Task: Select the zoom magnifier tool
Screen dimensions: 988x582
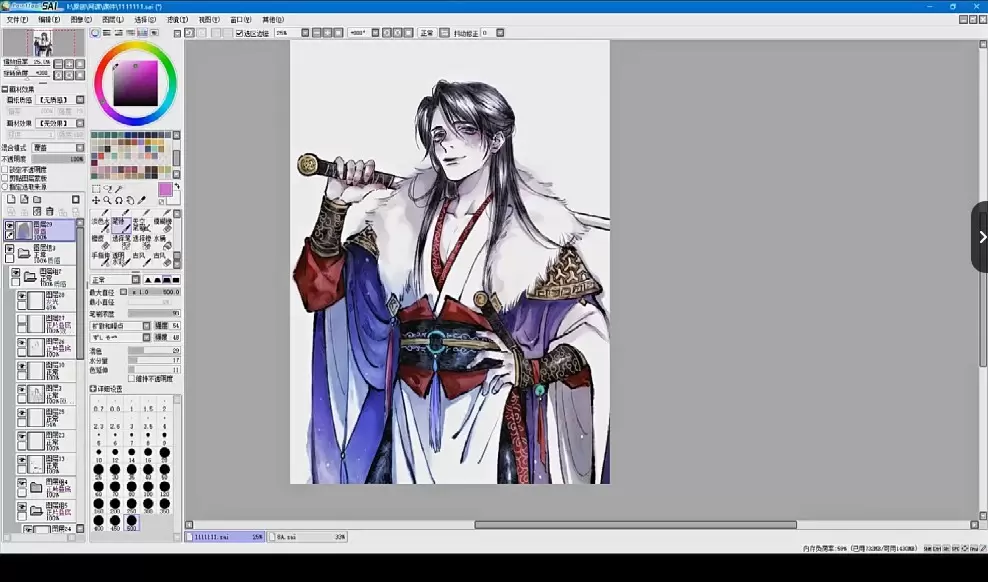Action: click(107, 201)
